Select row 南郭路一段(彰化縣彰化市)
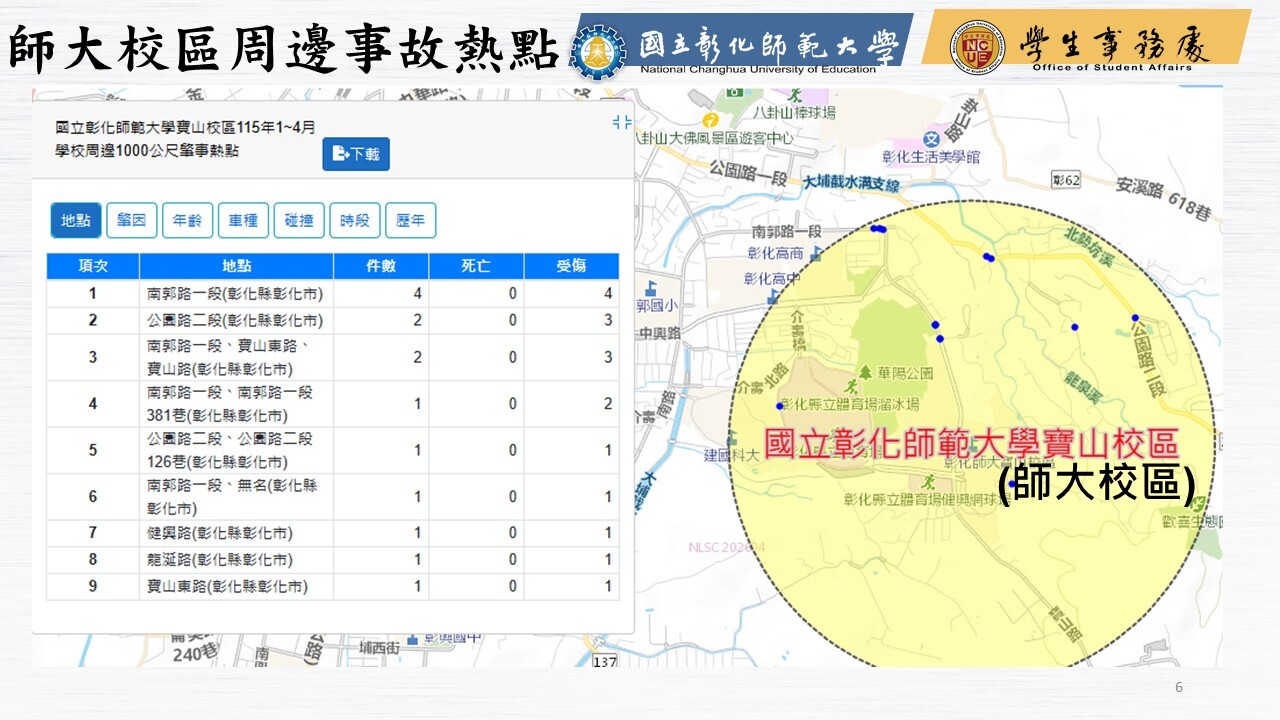Image resolution: width=1280 pixels, height=720 pixels. pos(333,294)
